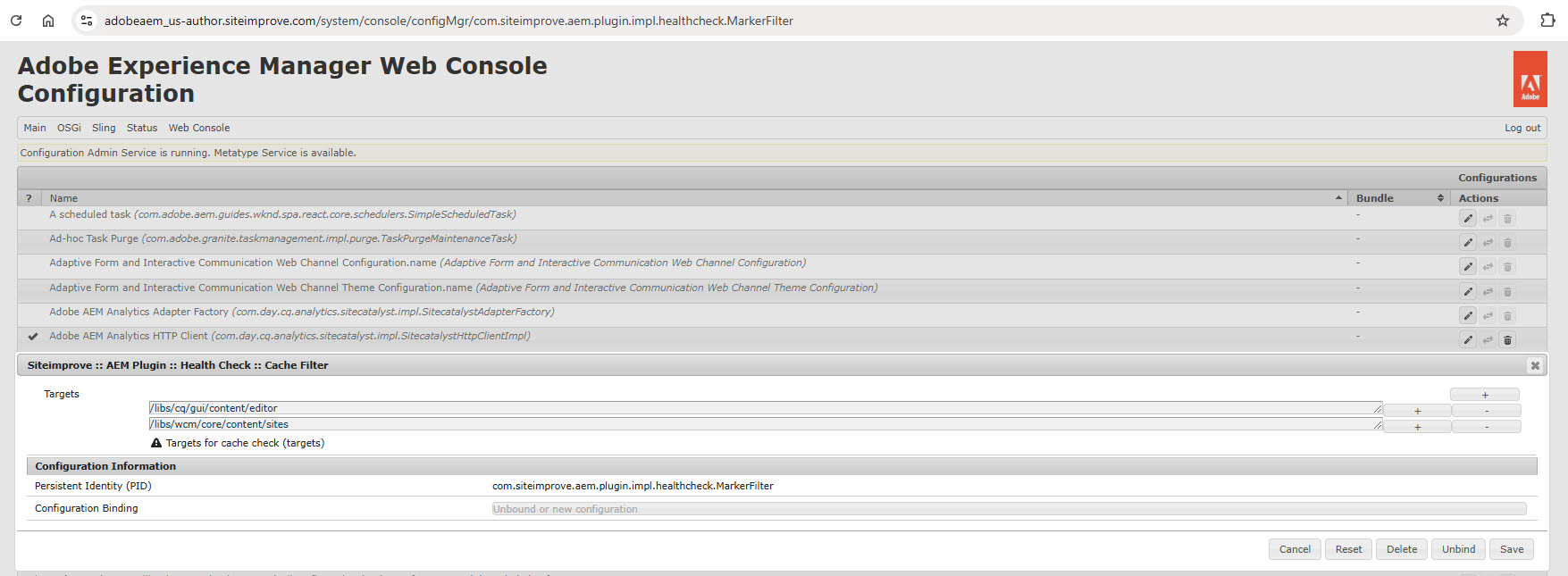Select 'Adobe AEM Analytics Adapter Factory' name
Image resolution: width=1568 pixels, height=576 pixels.
(x=302, y=312)
